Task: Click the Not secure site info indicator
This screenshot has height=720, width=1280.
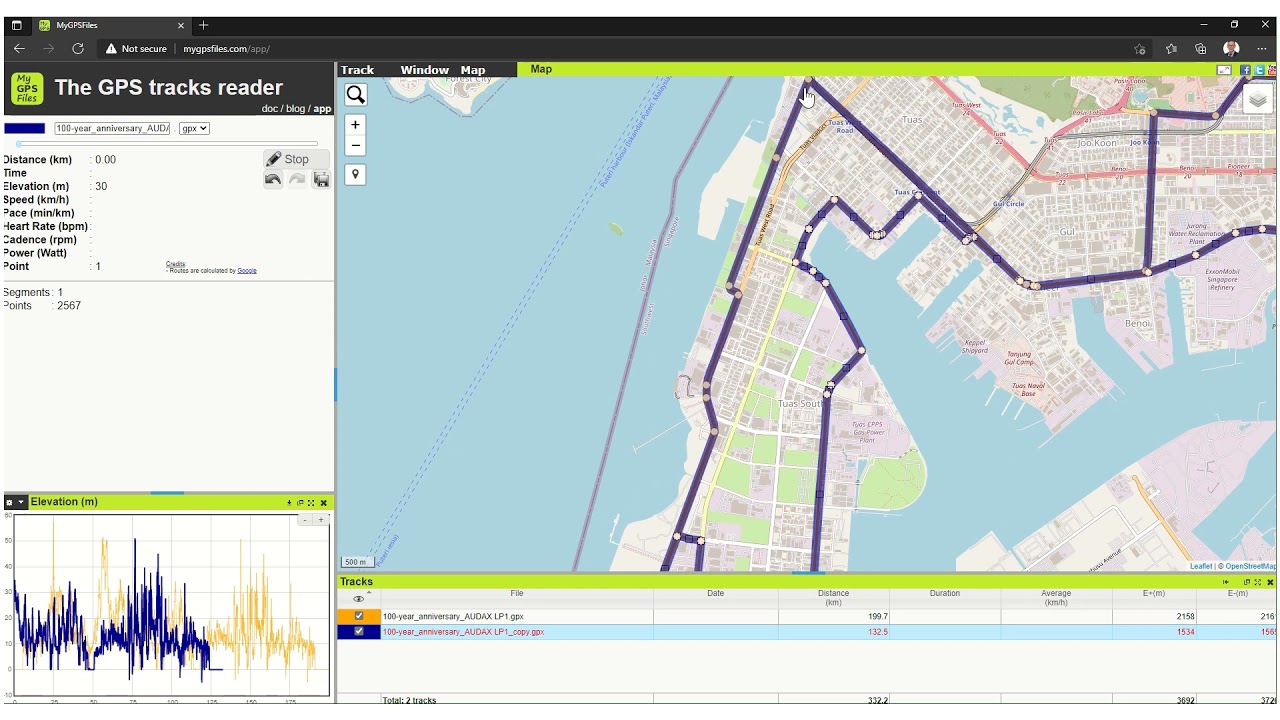Action: [x=137, y=49]
